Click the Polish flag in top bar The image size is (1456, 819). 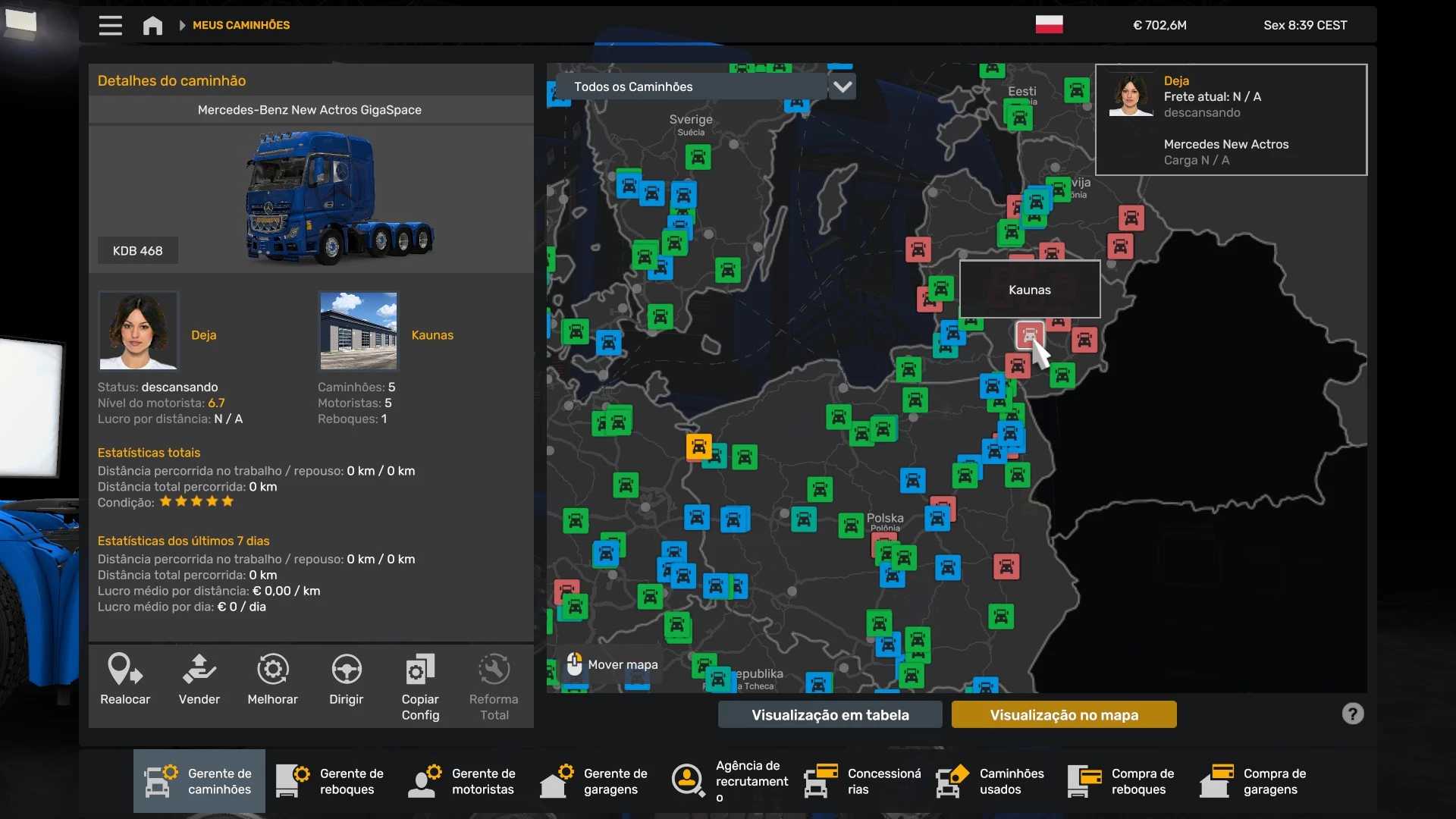(1049, 25)
